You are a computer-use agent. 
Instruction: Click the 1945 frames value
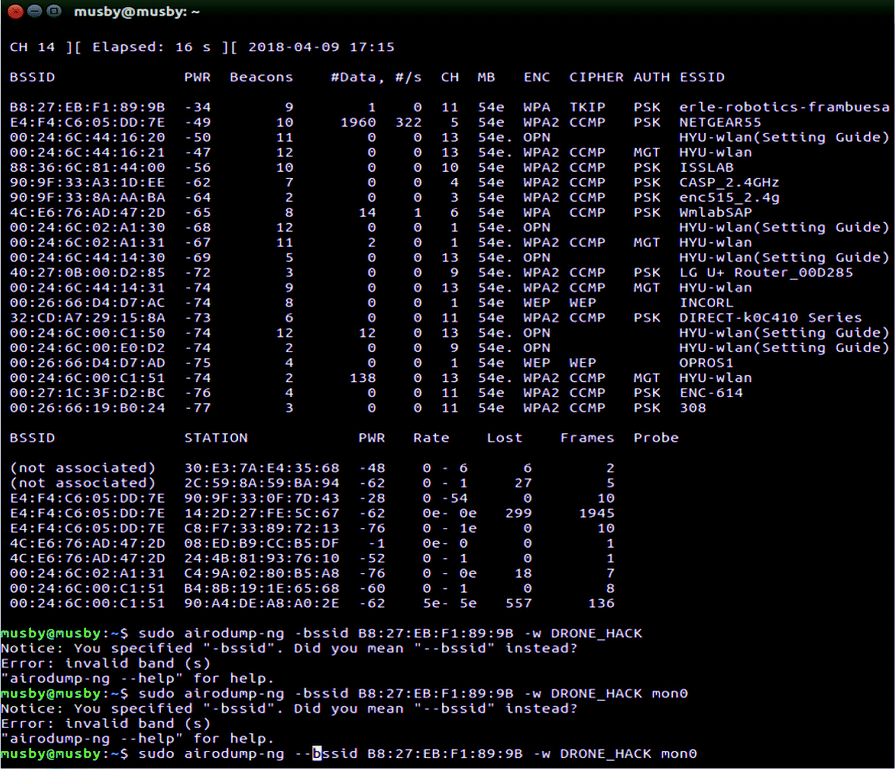click(596, 513)
